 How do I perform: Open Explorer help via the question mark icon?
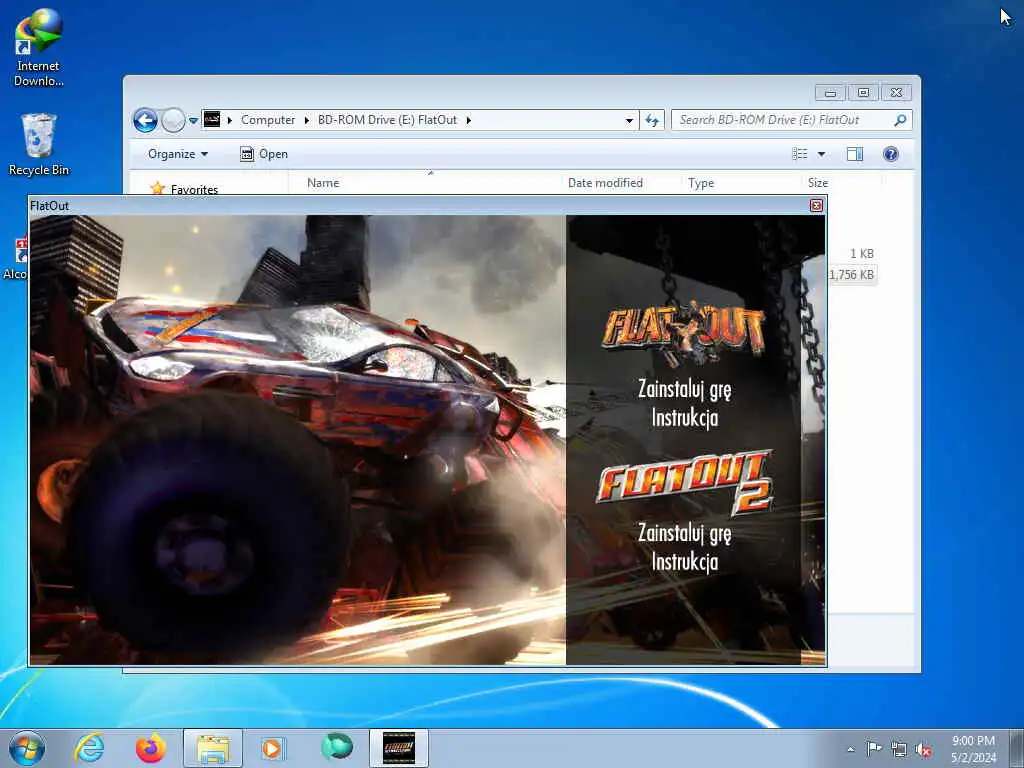coord(890,154)
